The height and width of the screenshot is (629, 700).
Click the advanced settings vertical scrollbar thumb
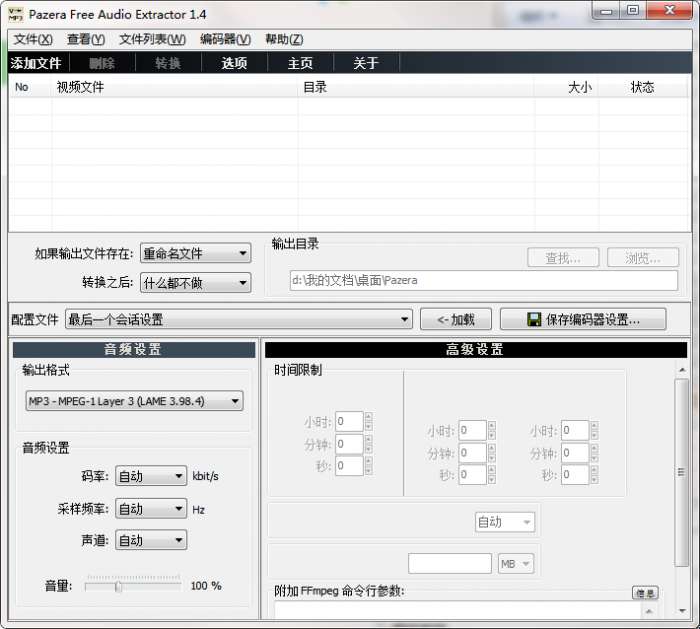[x=681, y=472]
